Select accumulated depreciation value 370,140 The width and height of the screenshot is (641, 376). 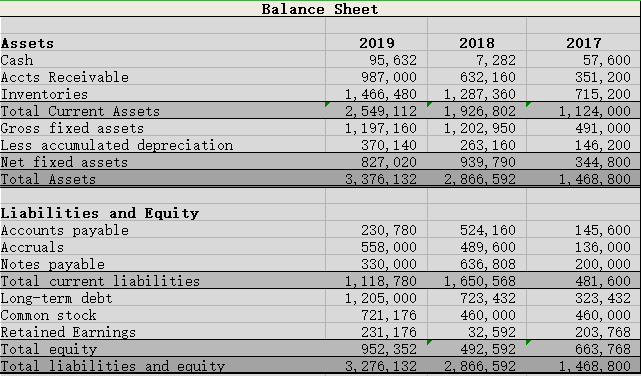(x=389, y=145)
